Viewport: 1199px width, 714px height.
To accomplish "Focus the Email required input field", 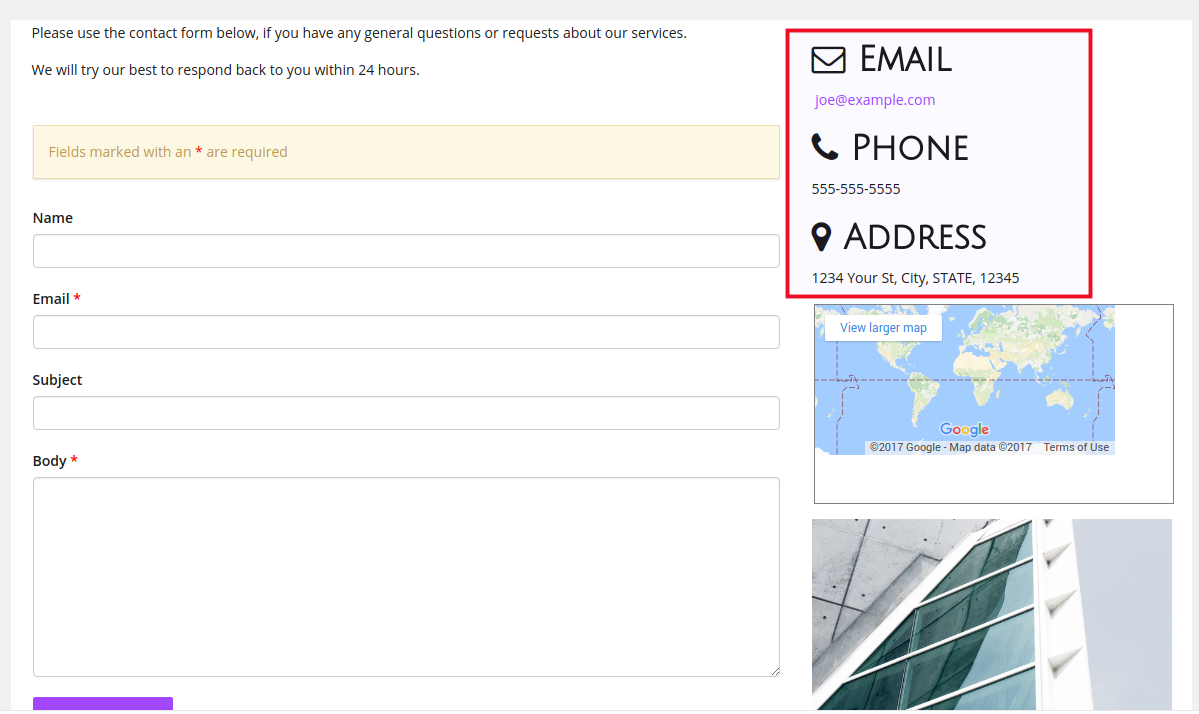I will tap(406, 332).
